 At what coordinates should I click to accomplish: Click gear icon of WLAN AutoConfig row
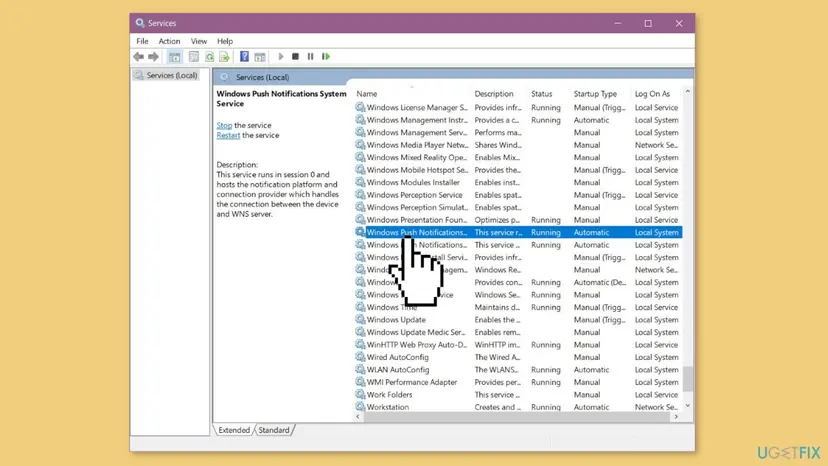coord(360,369)
